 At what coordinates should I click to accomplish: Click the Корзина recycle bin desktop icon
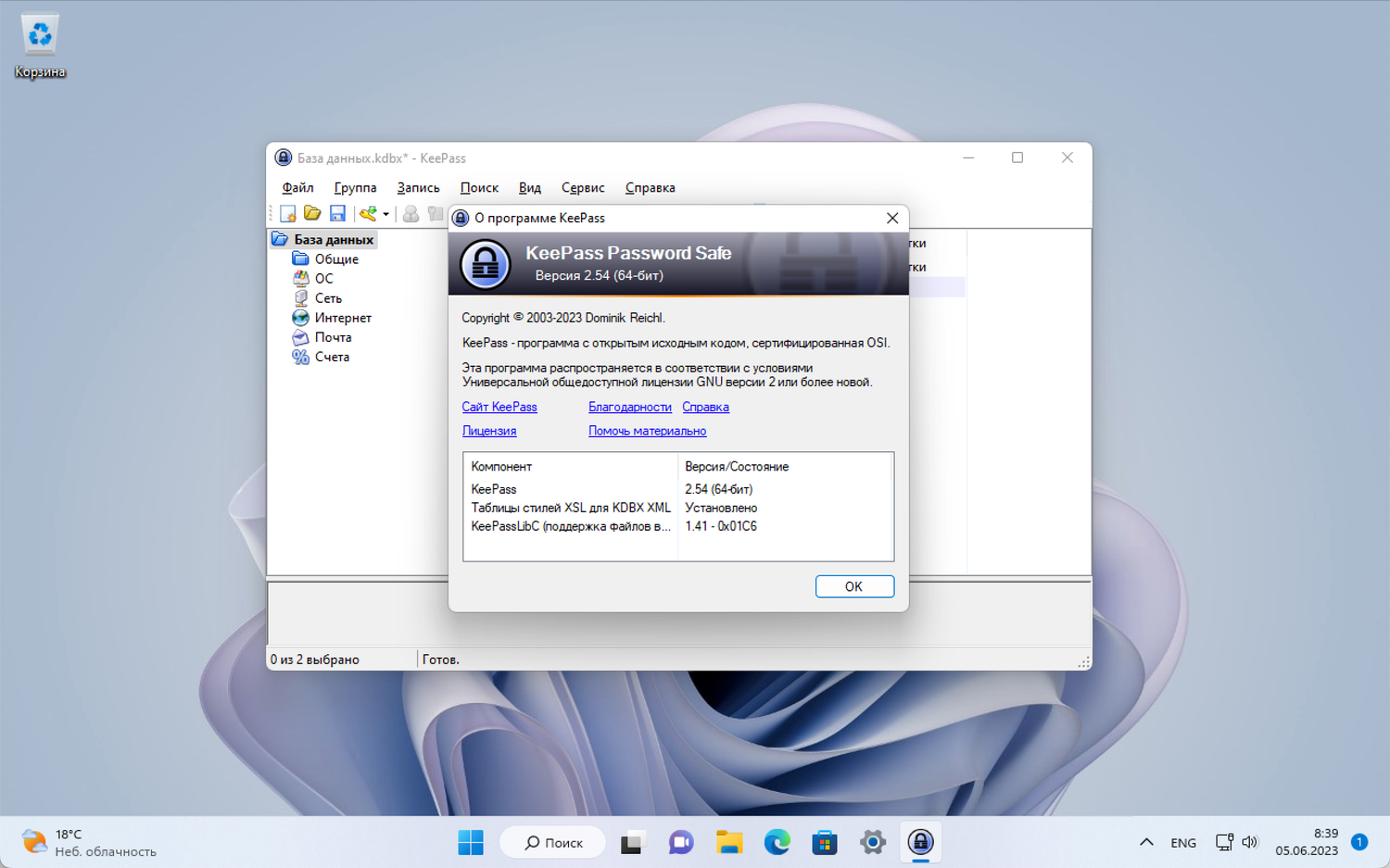pyautogui.click(x=40, y=44)
